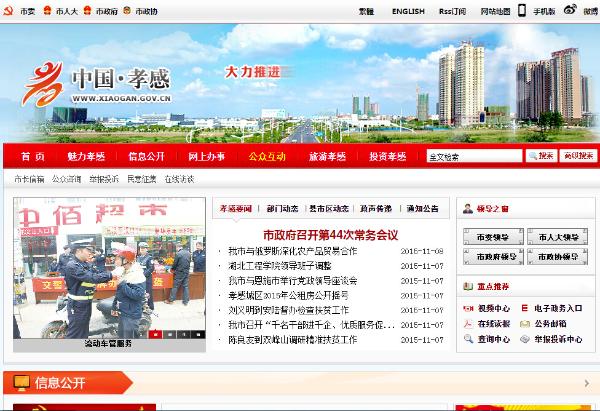This screenshot has width=600, height=411.
Task: Open article 孝感城区2015年公租房公开摇号
Action: pyautogui.click(x=288, y=295)
